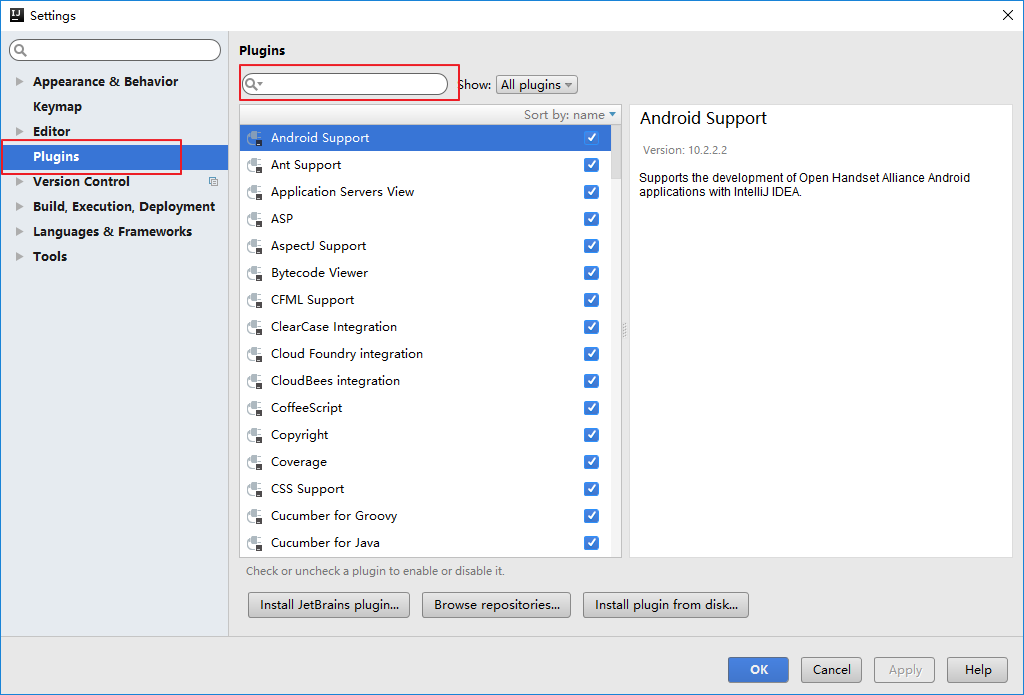This screenshot has height=695, width=1024.
Task: Click the CSS Support plugin icon
Action: [255, 489]
